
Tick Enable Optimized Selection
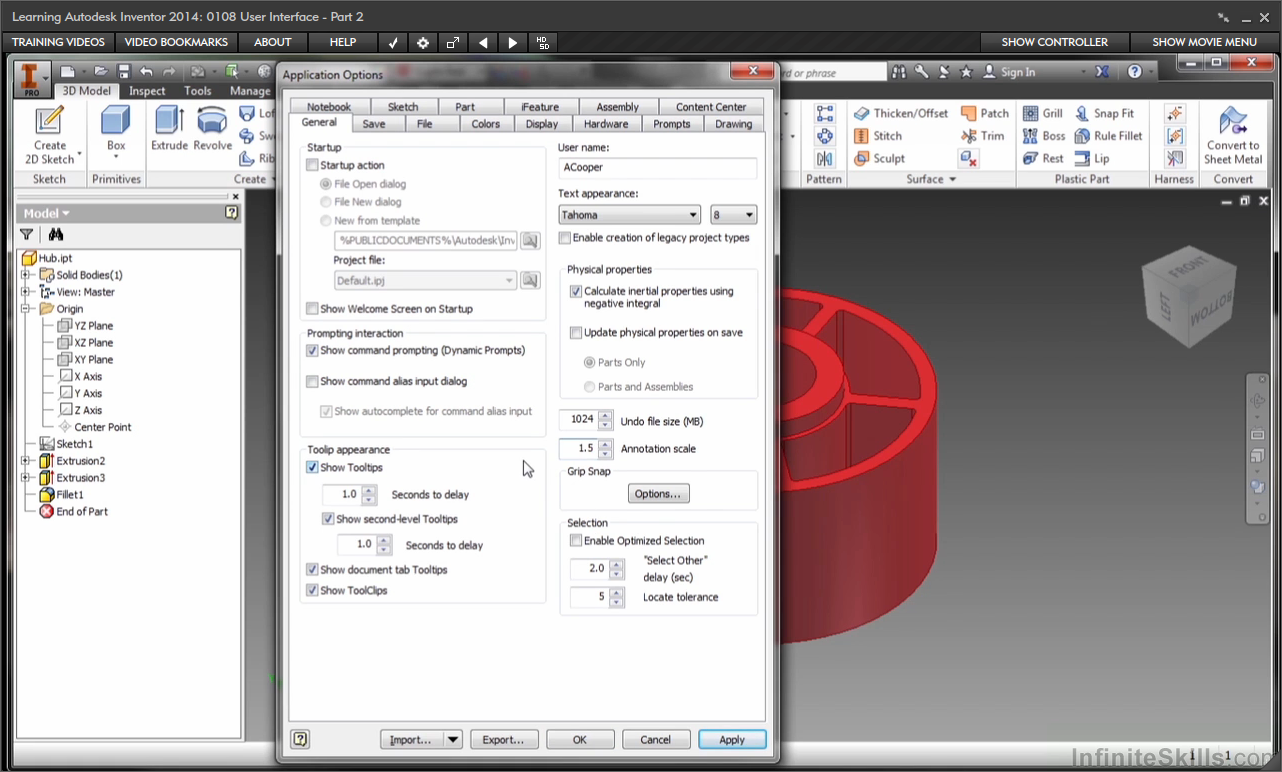pyautogui.click(x=576, y=541)
